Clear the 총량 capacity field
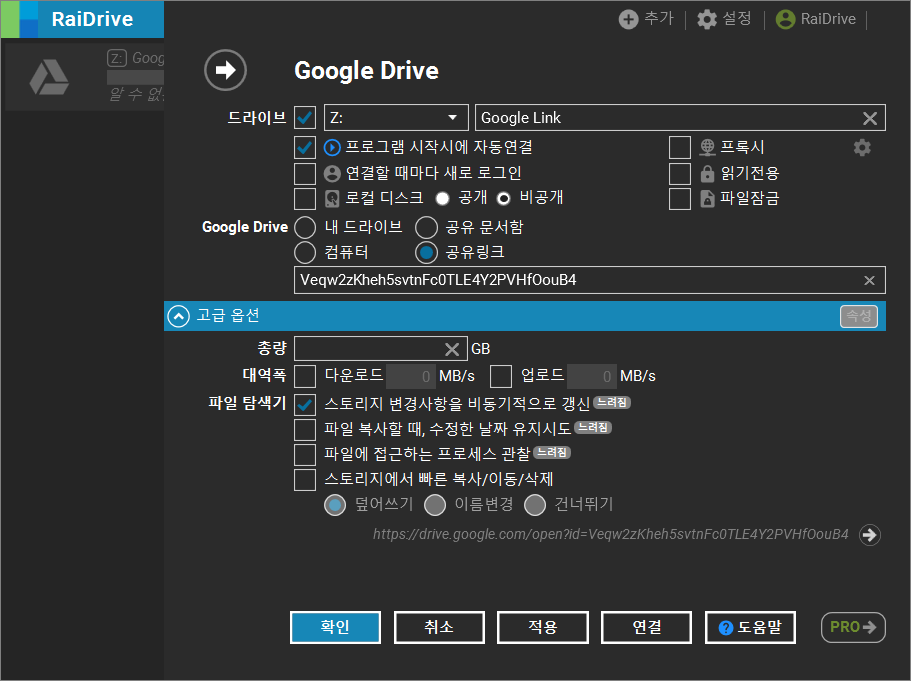 click(451, 349)
